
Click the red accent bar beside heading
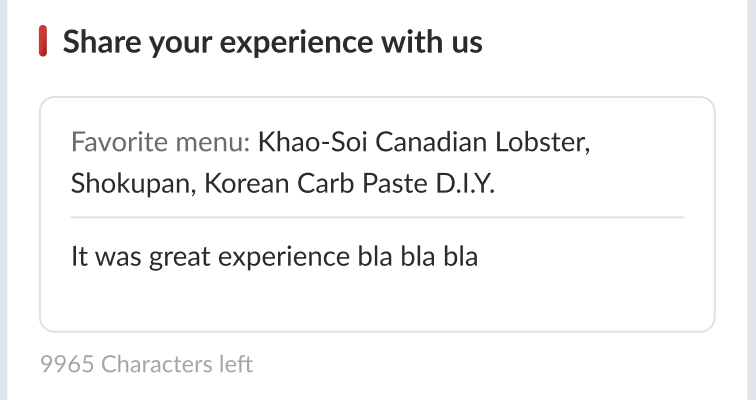click(43, 43)
